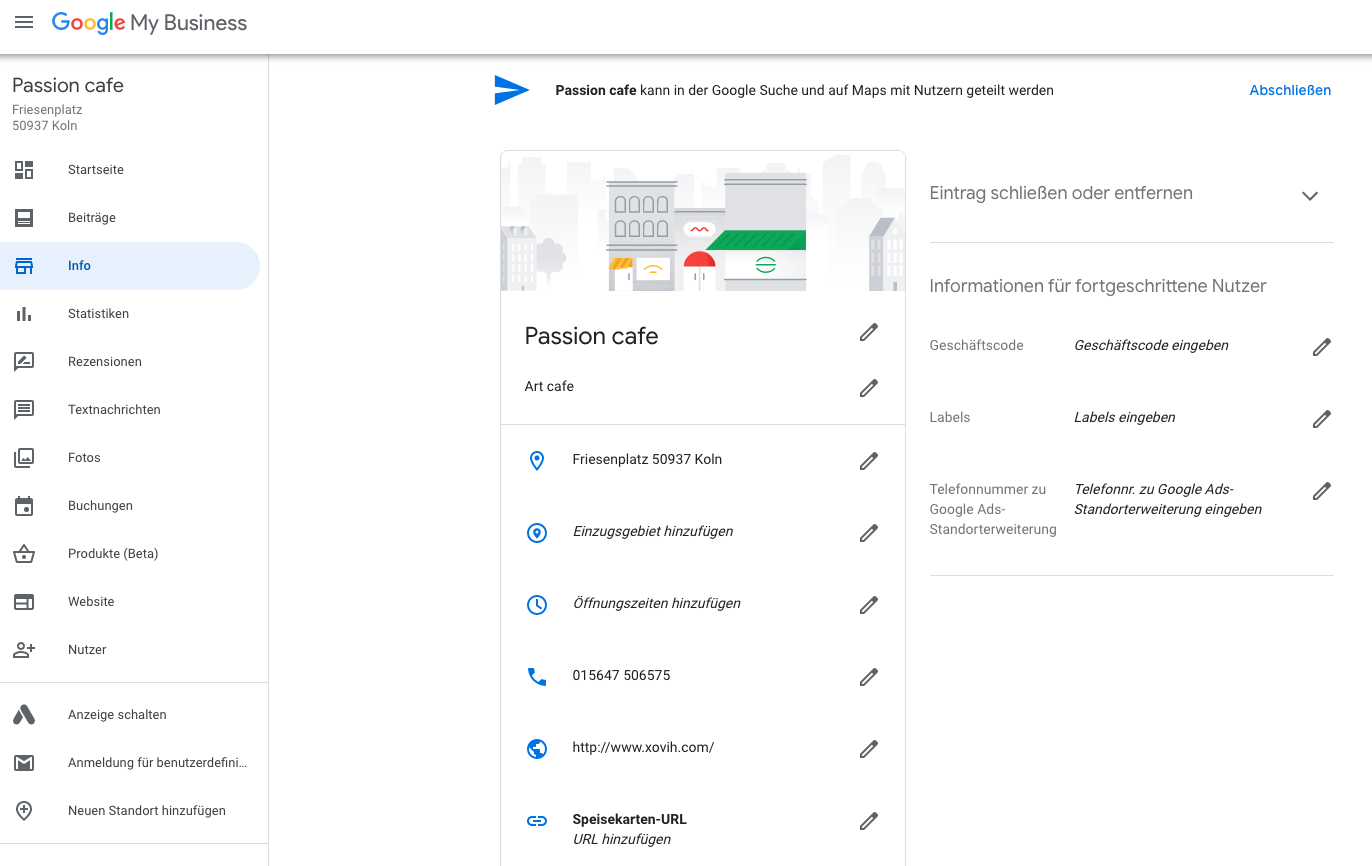Open the hamburger main menu
Viewport: 1372px width, 866px height.
pyautogui.click(x=24, y=22)
